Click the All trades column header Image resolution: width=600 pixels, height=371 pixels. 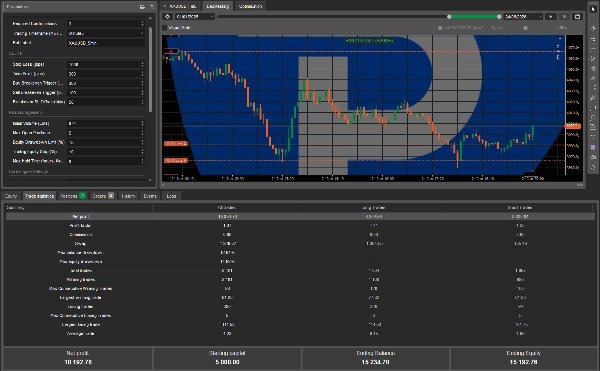(227, 208)
